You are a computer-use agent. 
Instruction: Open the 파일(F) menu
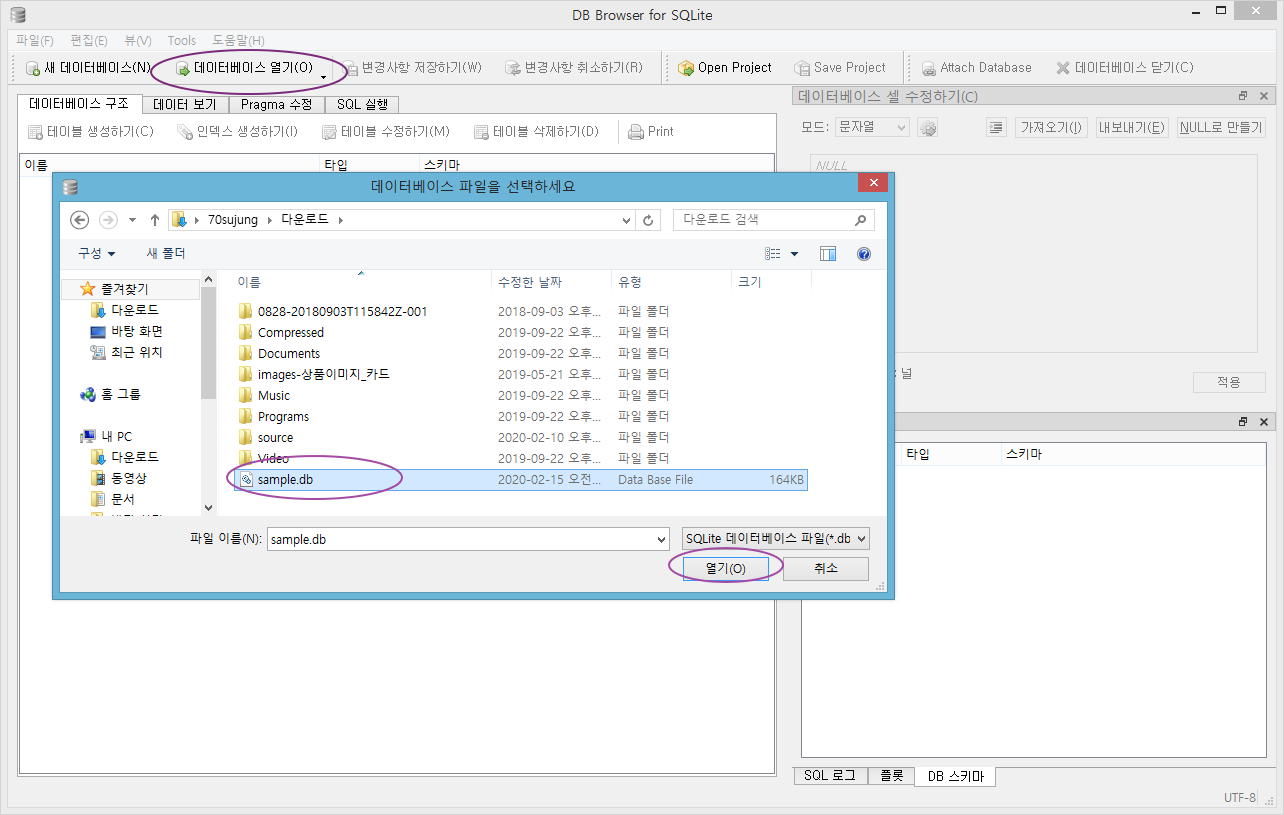coord(35,40)
